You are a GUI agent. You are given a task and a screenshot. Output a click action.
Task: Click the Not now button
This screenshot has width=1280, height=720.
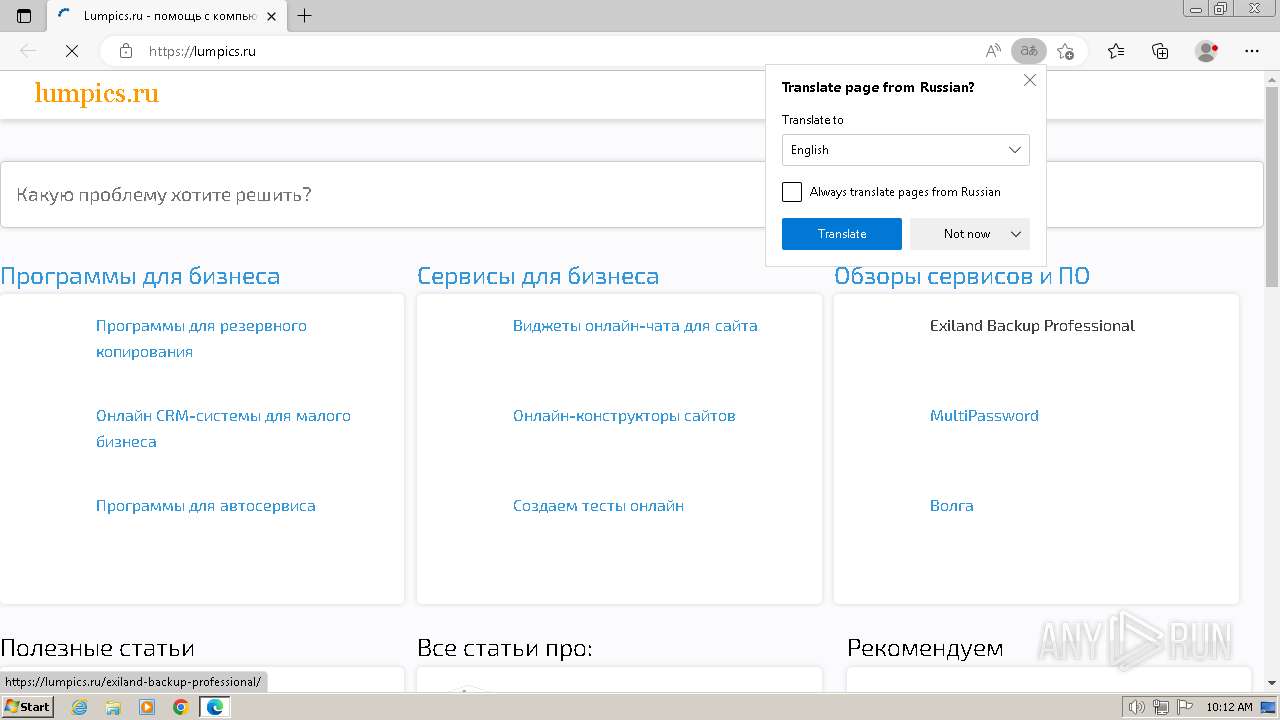click(x=967, y=234)
